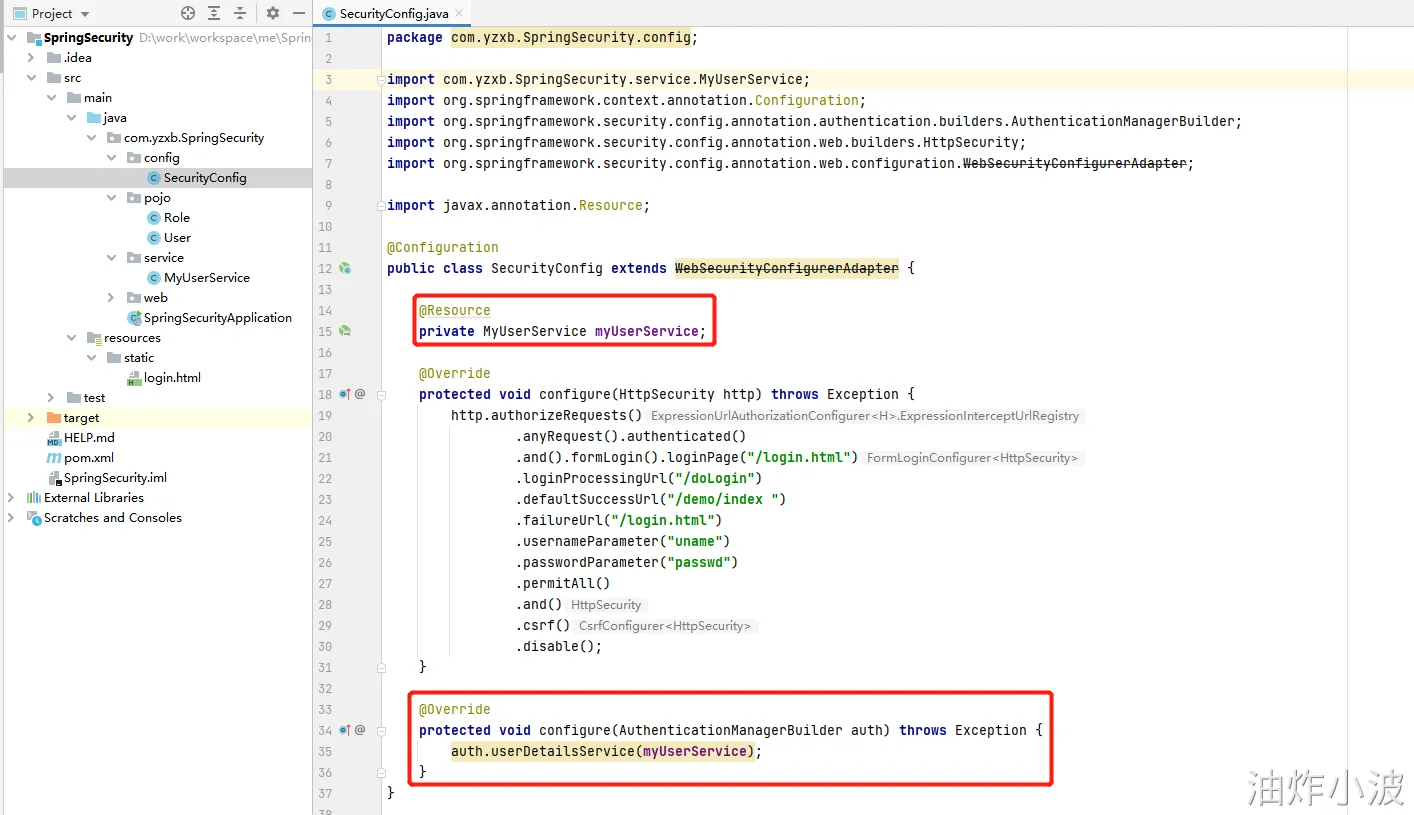Select SpringSecurity.iml in the tree
This screenshot has height=815, width=1414.
(x=115, y=478)
